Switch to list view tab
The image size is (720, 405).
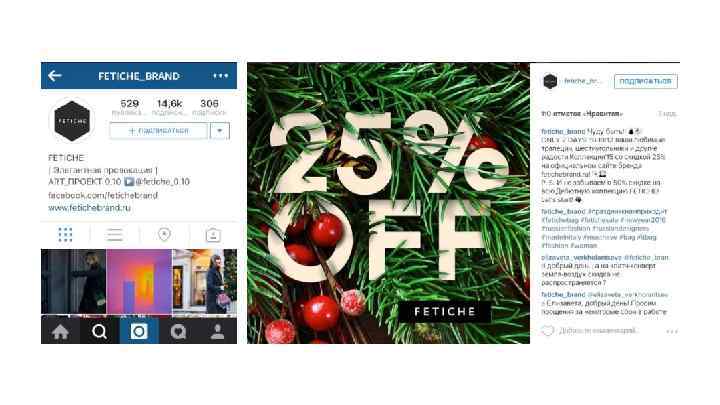pos(114,235)
